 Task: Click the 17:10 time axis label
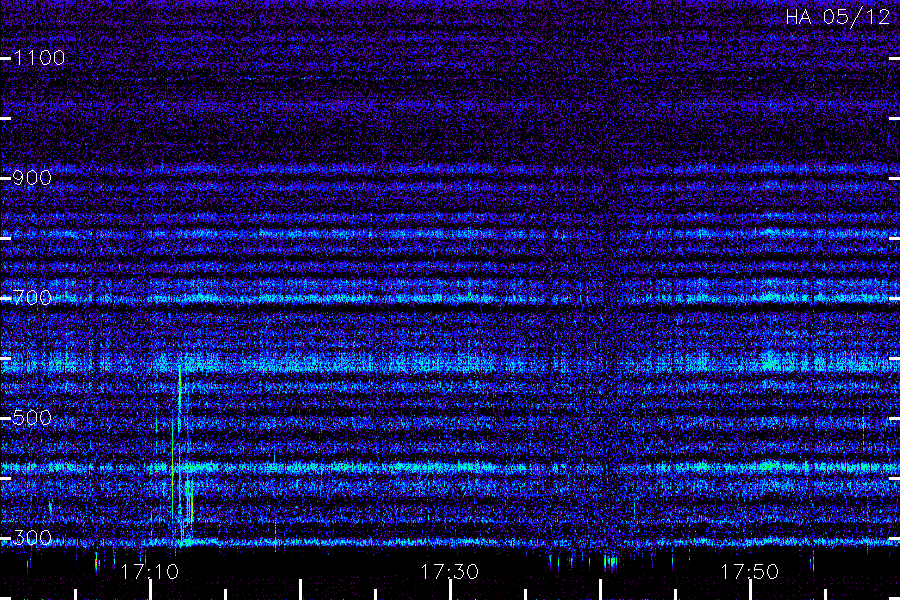tap(150, 572)
